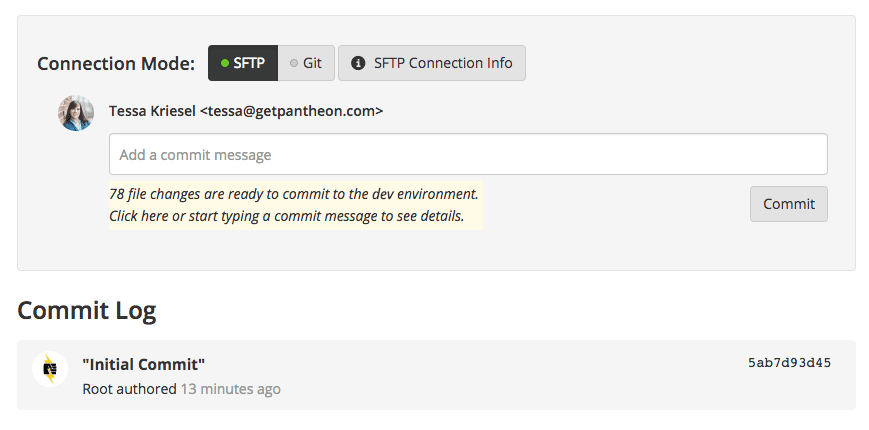
Task: Open SFTP Connection Info
Action: 432,63
